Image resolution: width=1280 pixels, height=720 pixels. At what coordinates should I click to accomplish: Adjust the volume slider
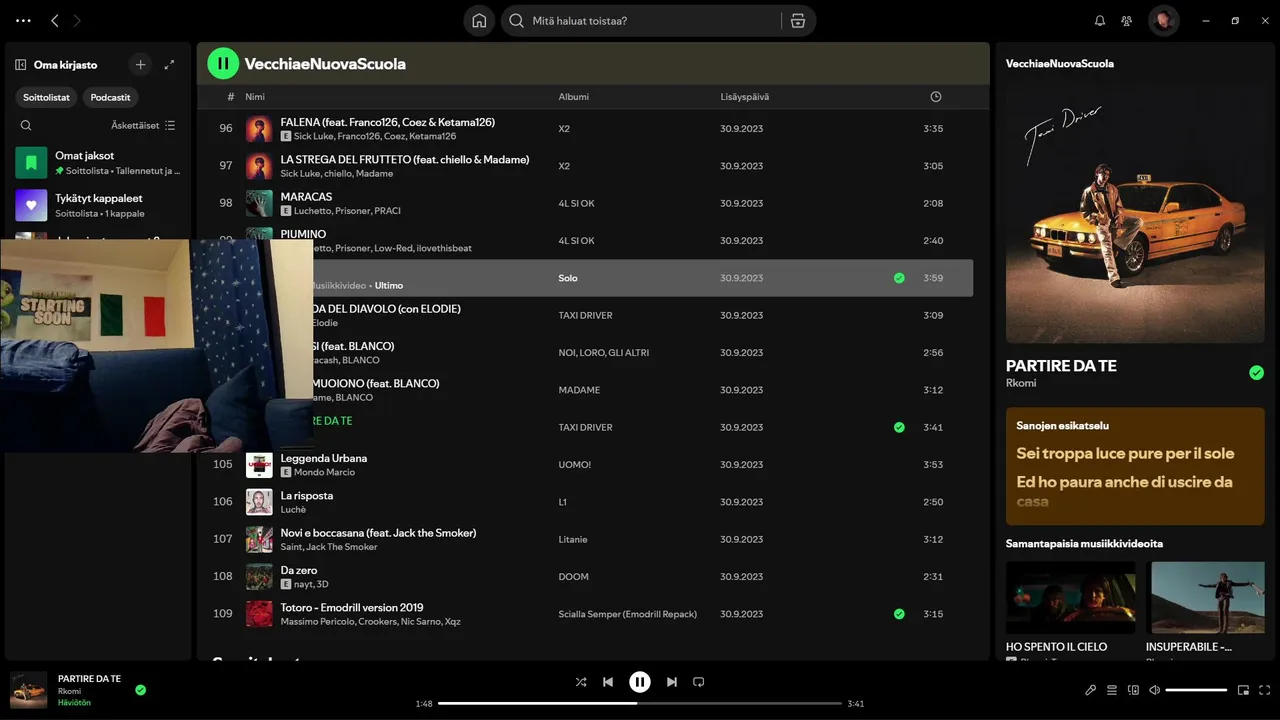click(x=1196, y=690)
